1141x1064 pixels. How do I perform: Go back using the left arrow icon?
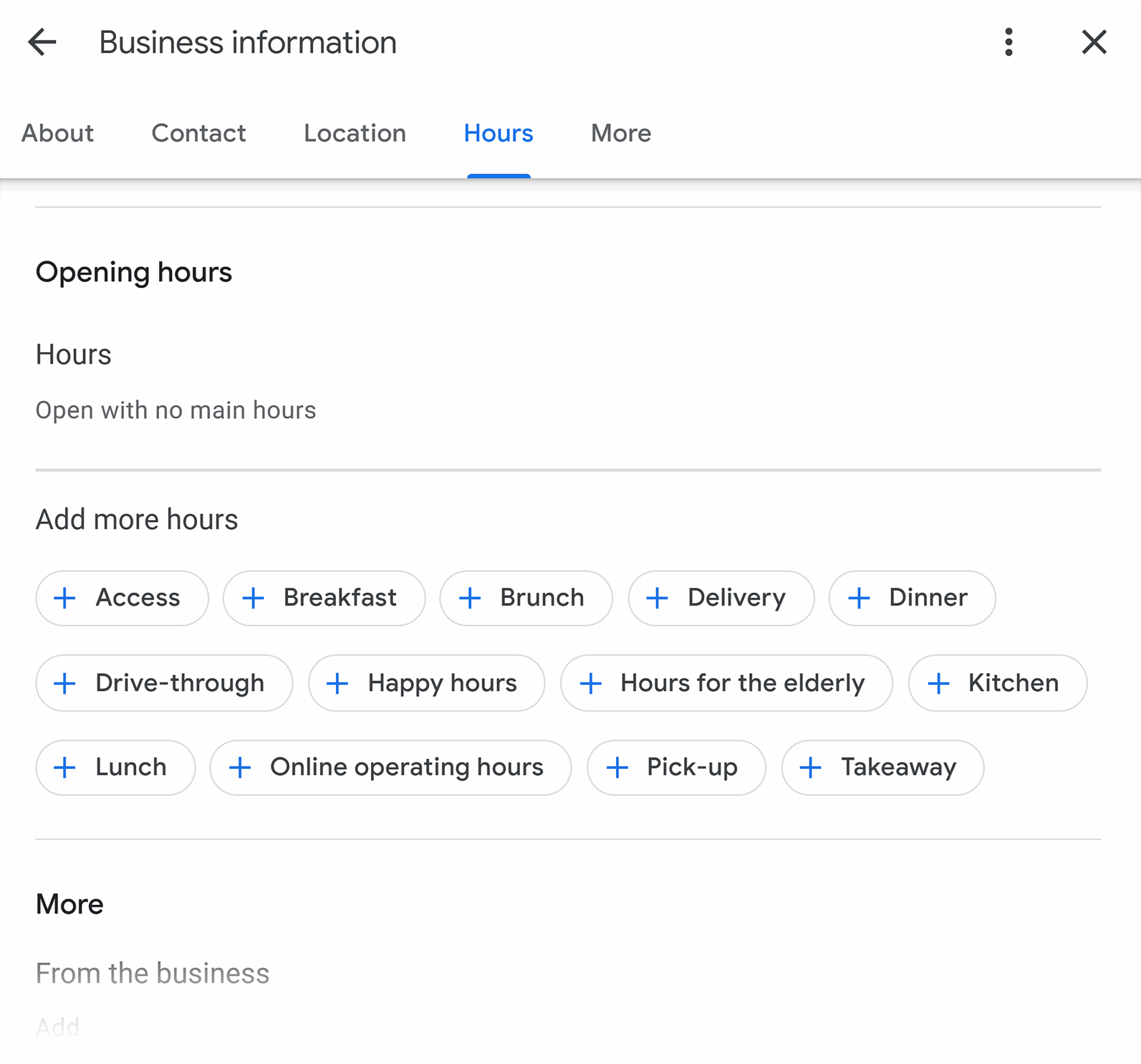(42, 42)
